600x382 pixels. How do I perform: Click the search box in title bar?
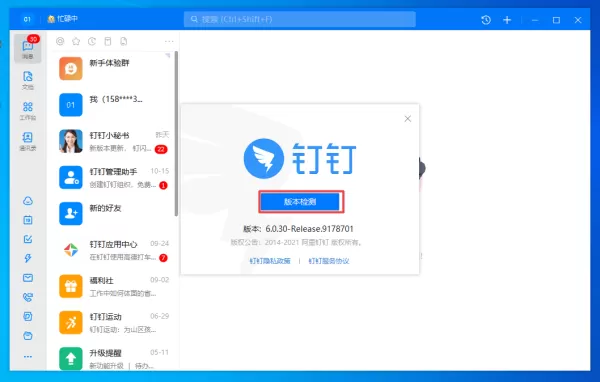(300, 19)
